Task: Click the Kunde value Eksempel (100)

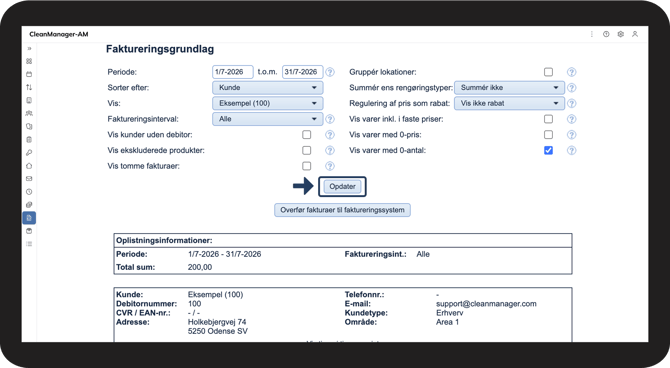Action: coord(215,294)
